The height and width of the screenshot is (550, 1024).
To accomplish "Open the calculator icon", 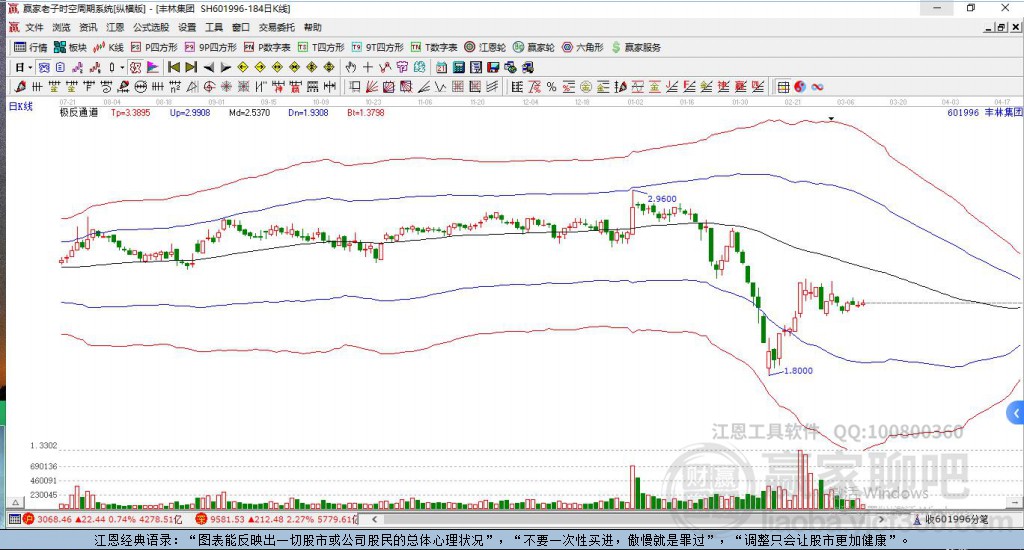I will pos(458,67).
